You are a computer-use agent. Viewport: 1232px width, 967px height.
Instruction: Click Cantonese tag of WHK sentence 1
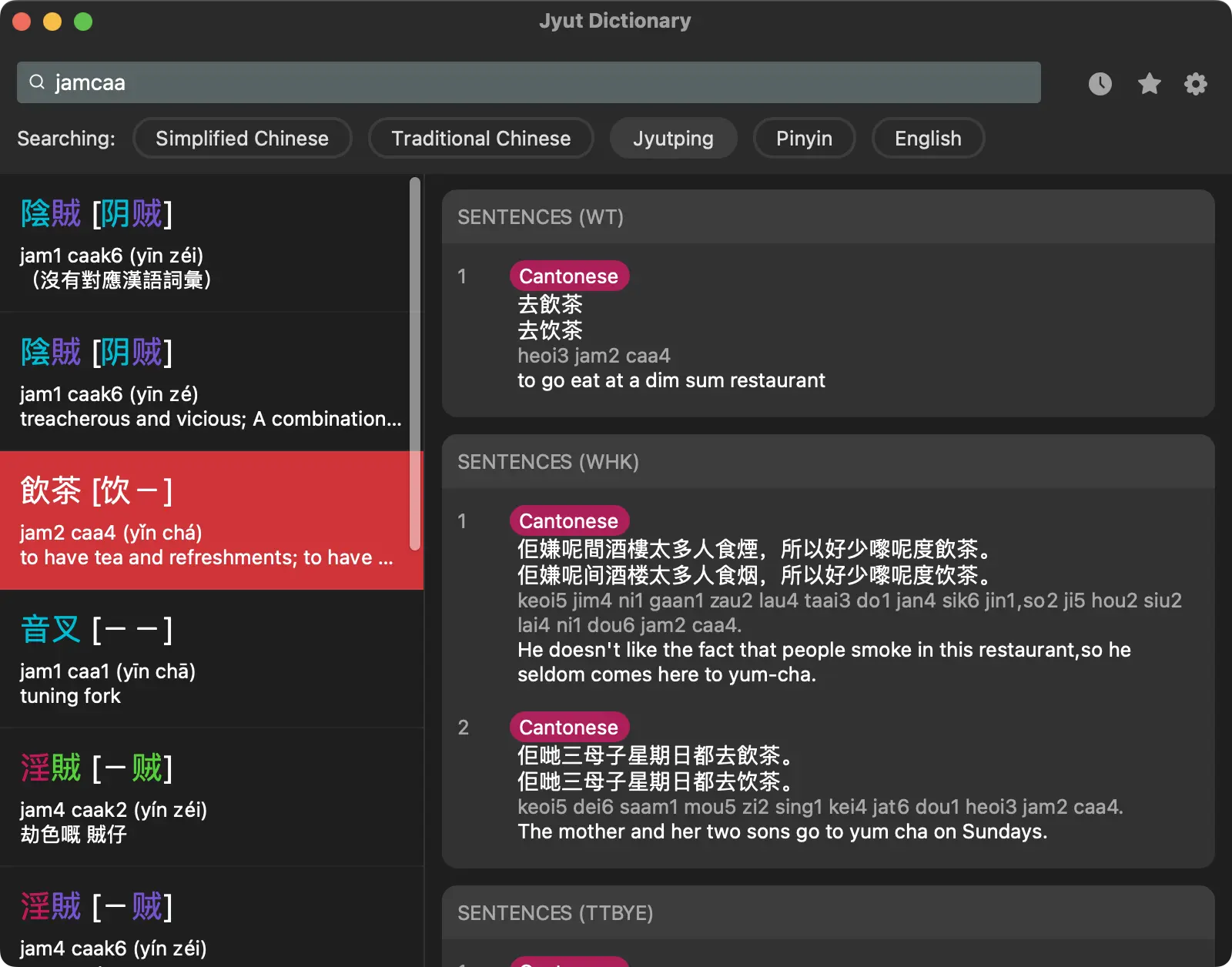tap(569, 521)
